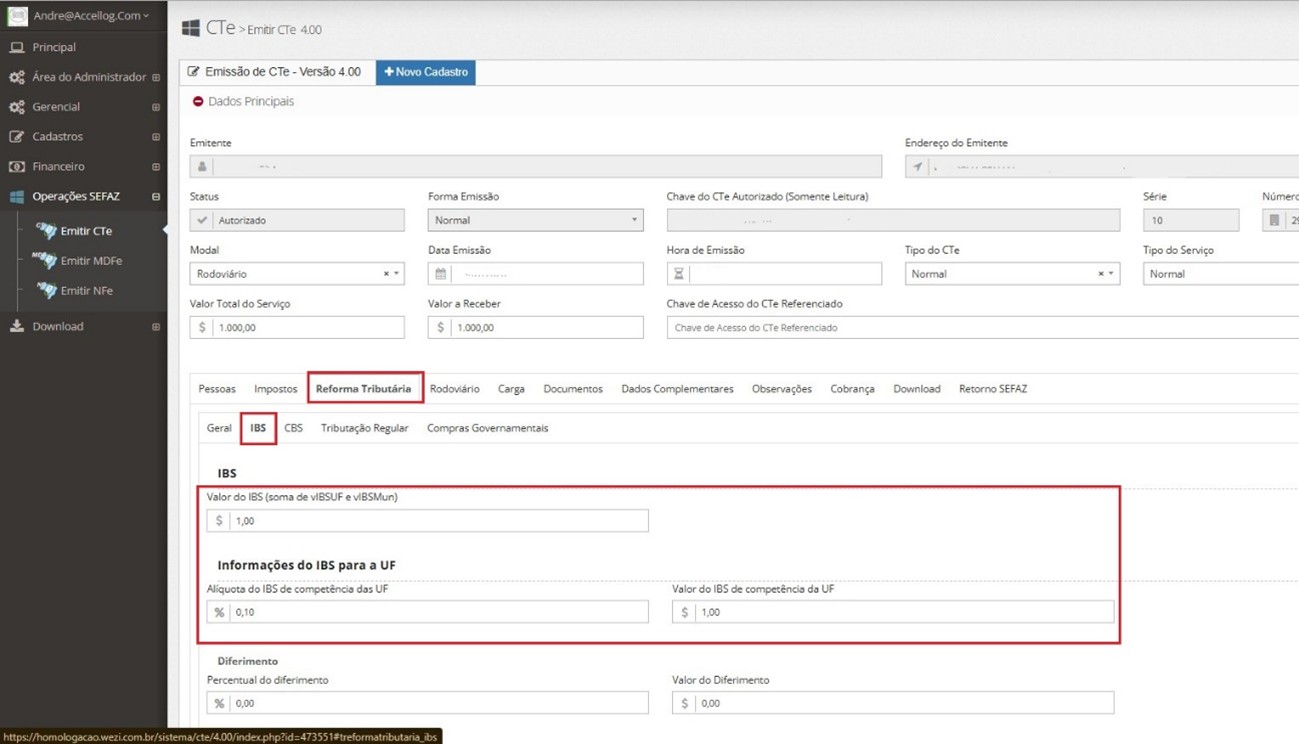
Task: Click the dollar icon in Valor a Receber
Action: (x=440, y=327)
